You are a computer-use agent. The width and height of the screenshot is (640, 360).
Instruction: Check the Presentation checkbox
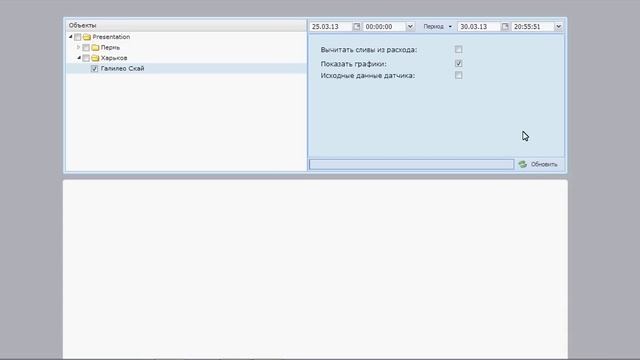(x=78, y=37)
